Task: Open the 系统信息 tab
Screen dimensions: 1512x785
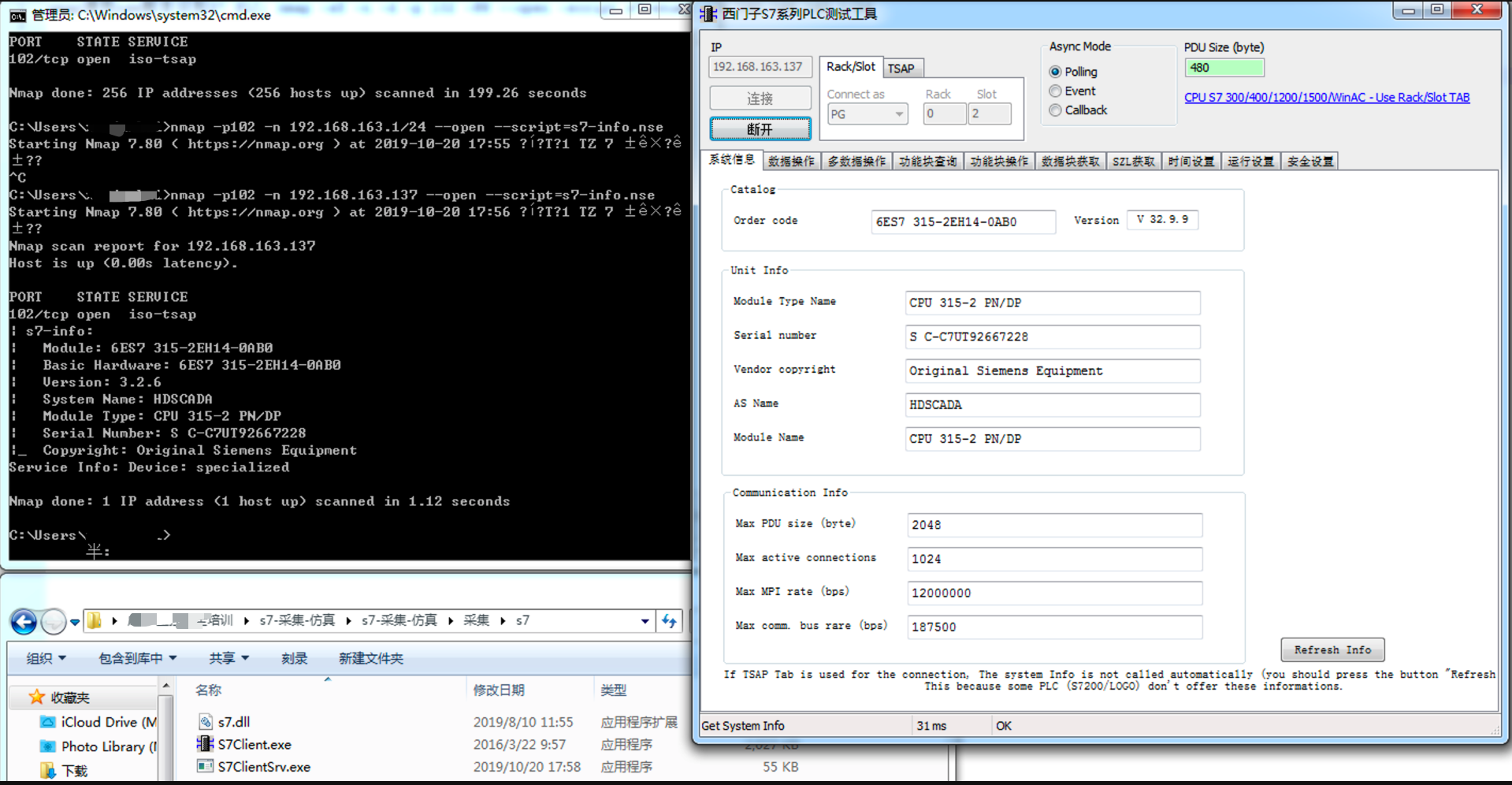Action: (731, 160)
